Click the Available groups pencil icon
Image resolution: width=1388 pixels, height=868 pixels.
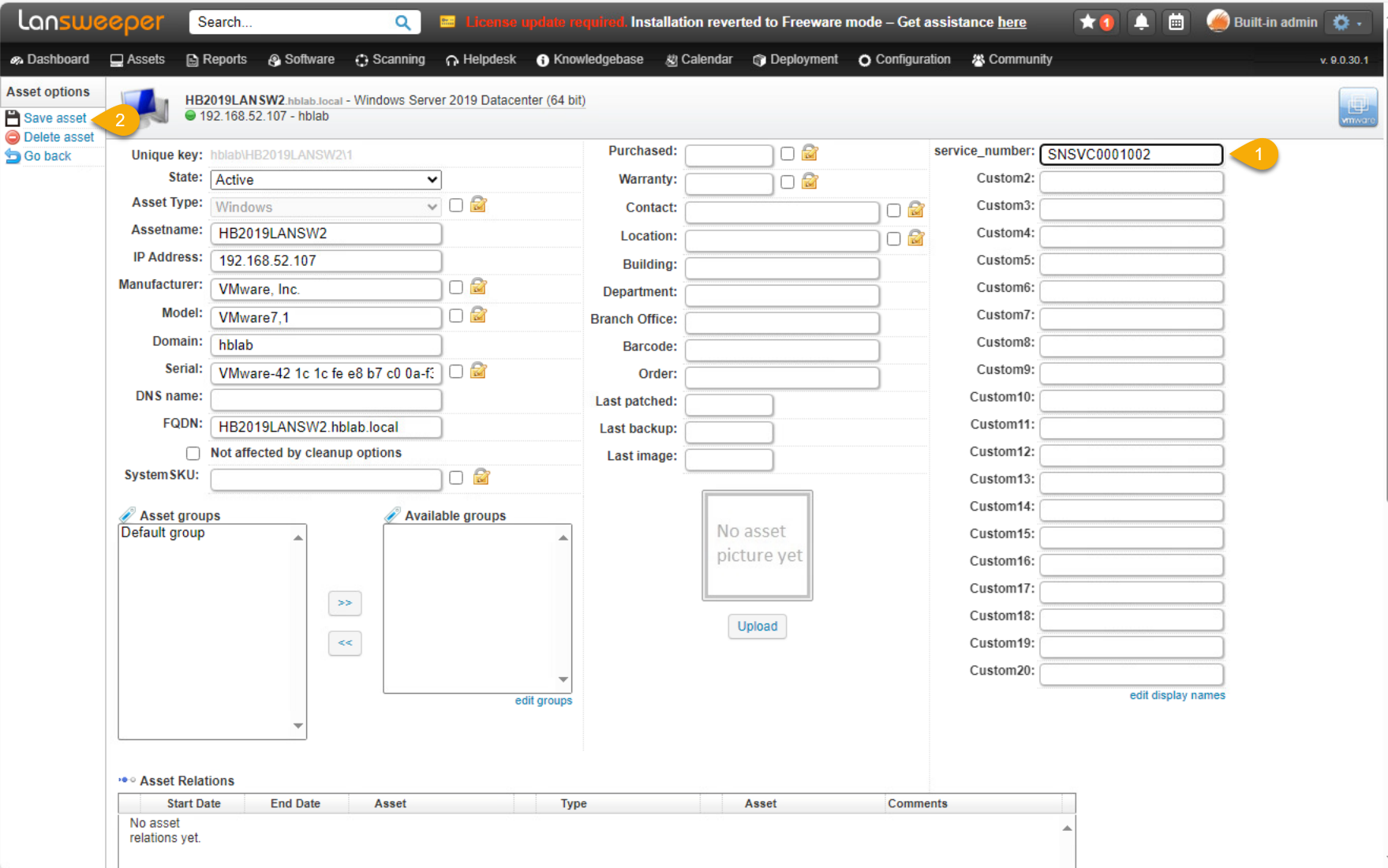[392, 514]
